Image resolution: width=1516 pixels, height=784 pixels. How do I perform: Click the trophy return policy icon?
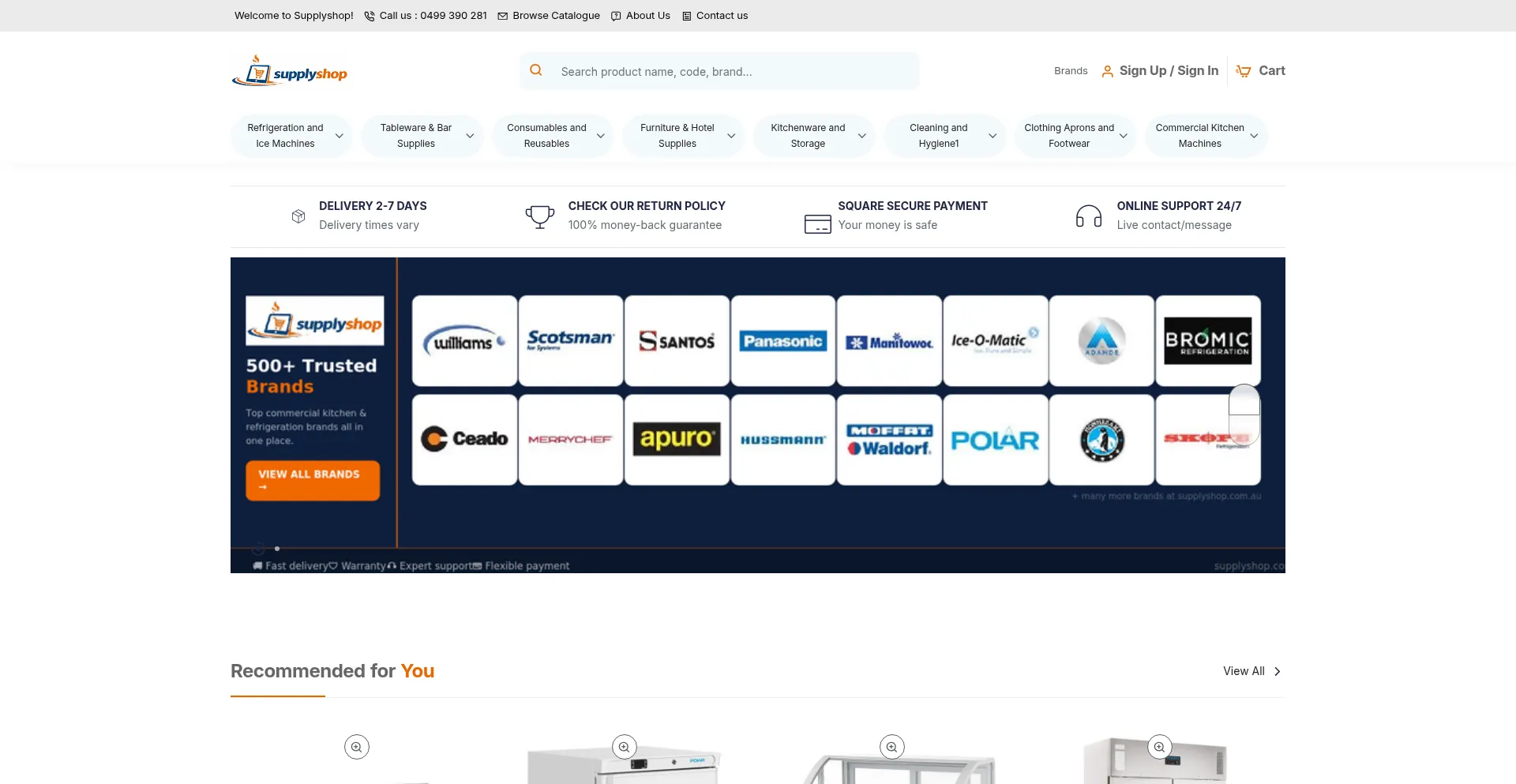pos(540,216)
